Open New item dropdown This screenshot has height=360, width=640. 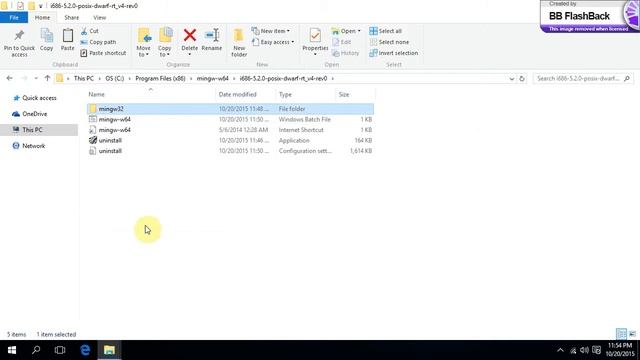[271, 31]
